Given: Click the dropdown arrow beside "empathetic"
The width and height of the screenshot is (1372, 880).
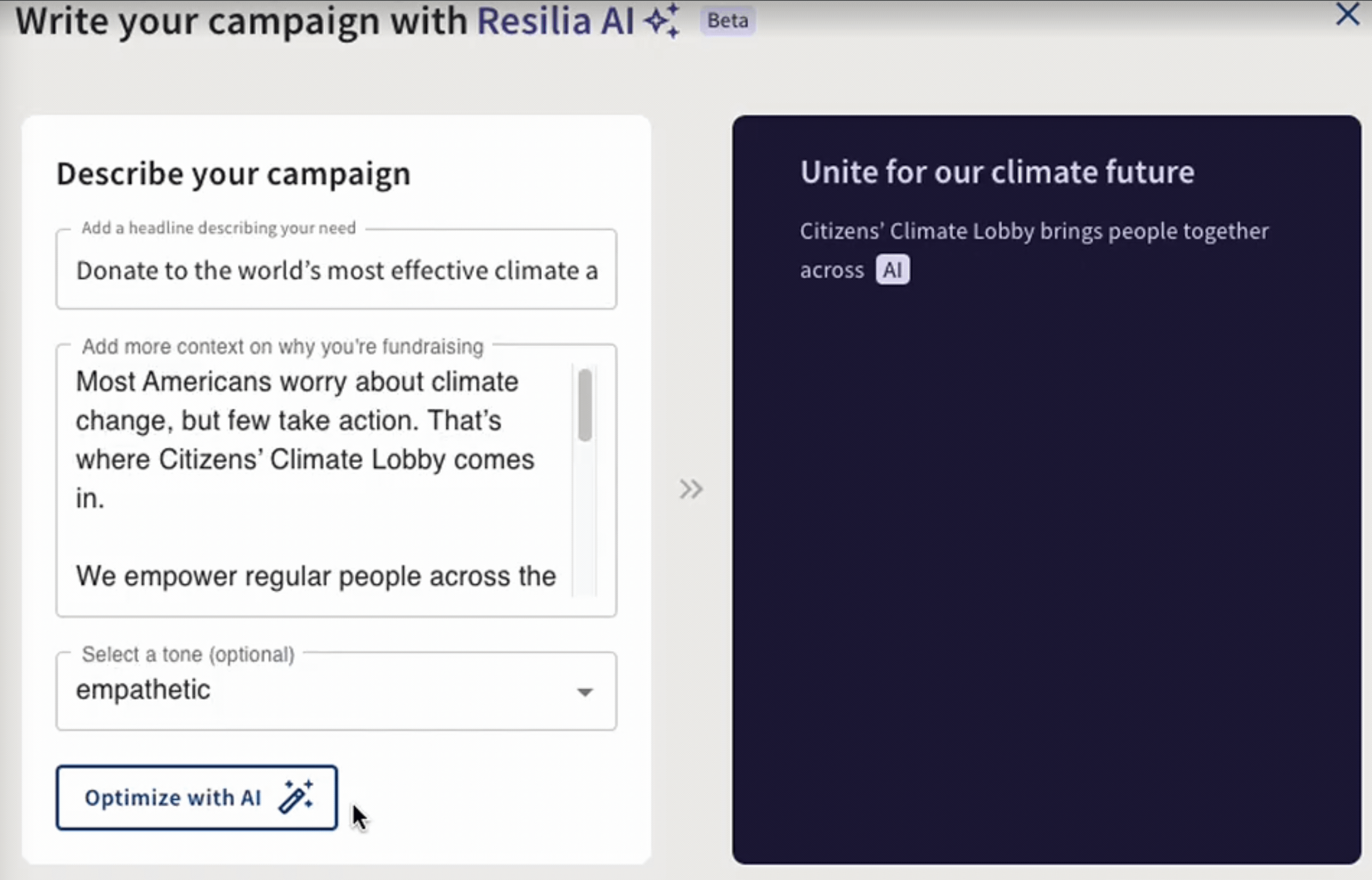Looking at the screenshot, I should 584,692.
